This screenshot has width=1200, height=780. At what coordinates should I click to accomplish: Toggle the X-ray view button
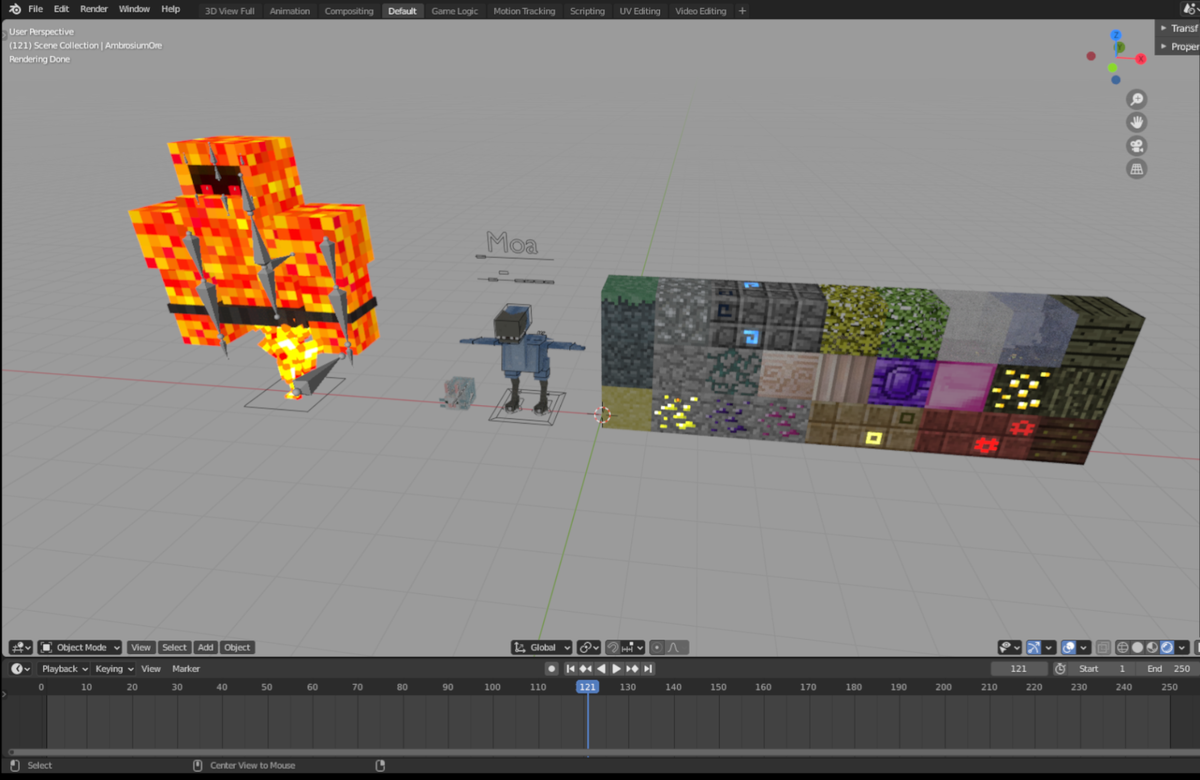coord(1103,647)
